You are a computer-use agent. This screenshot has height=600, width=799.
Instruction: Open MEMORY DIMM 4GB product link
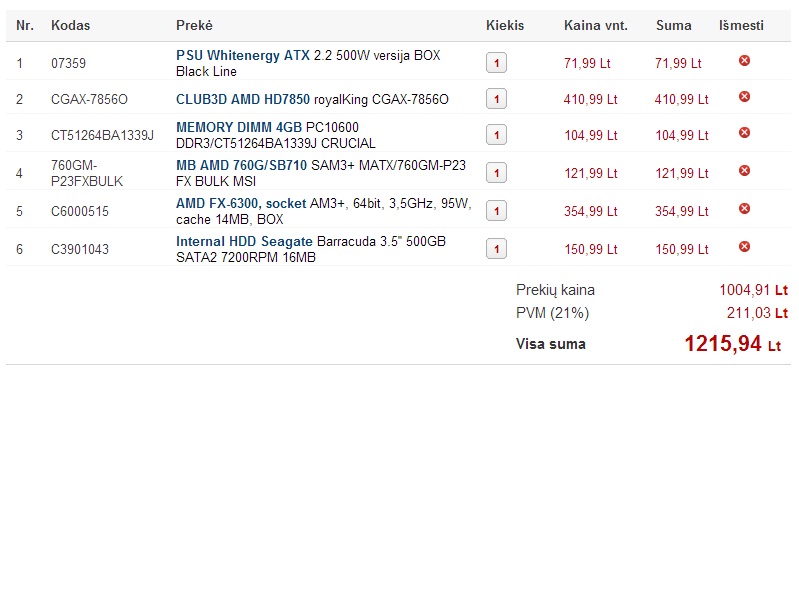(x=239, y=127)
